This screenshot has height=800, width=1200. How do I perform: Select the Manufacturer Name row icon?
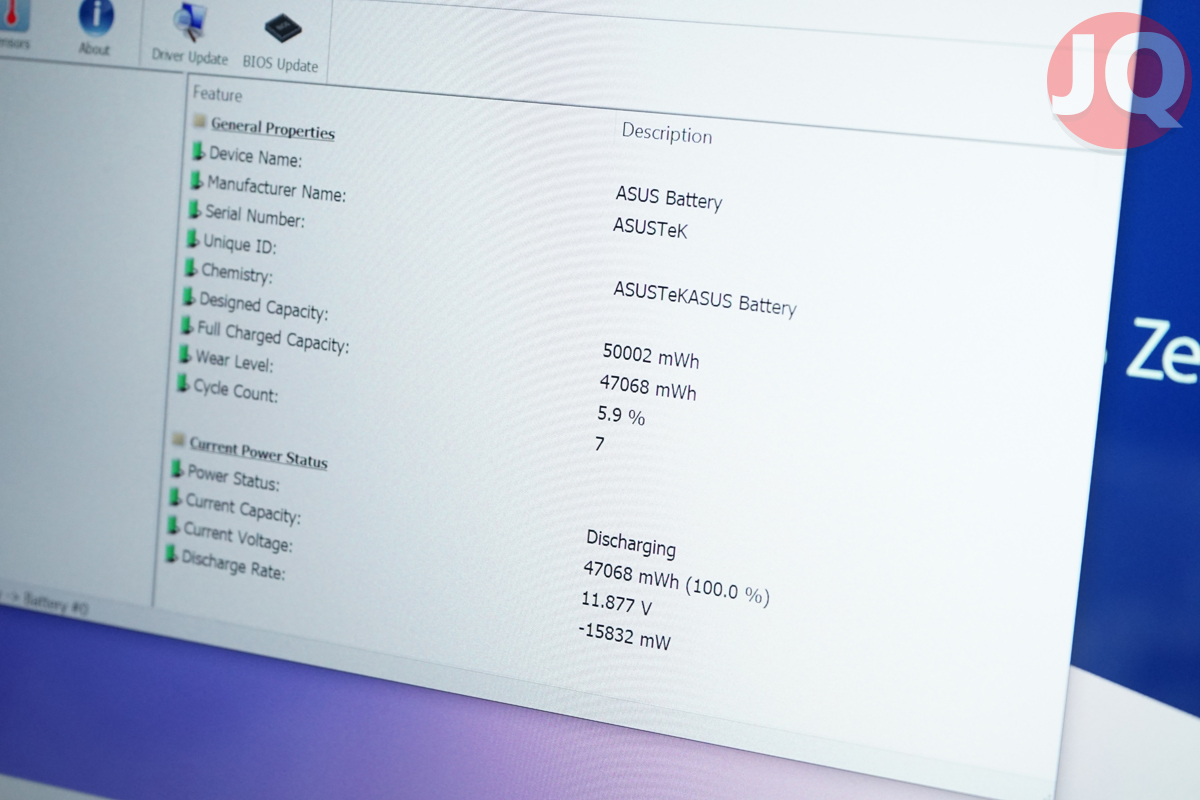pyautogui.click(x=195, y=180)
